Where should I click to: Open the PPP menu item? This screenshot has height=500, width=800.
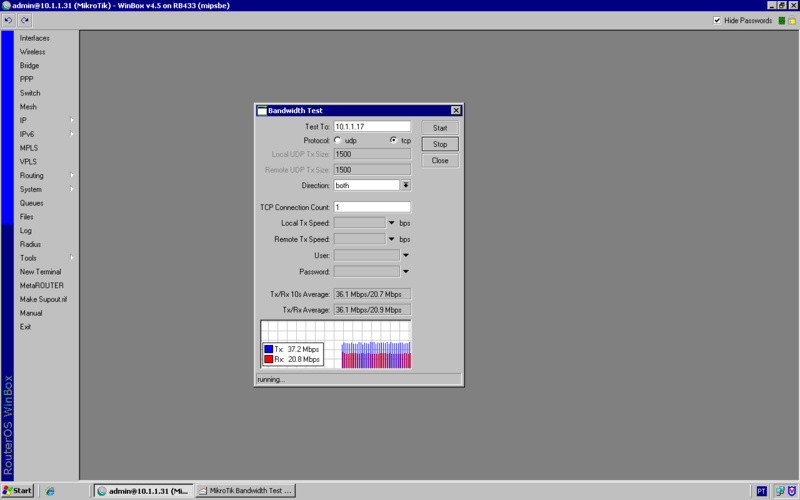click(27, 80)
